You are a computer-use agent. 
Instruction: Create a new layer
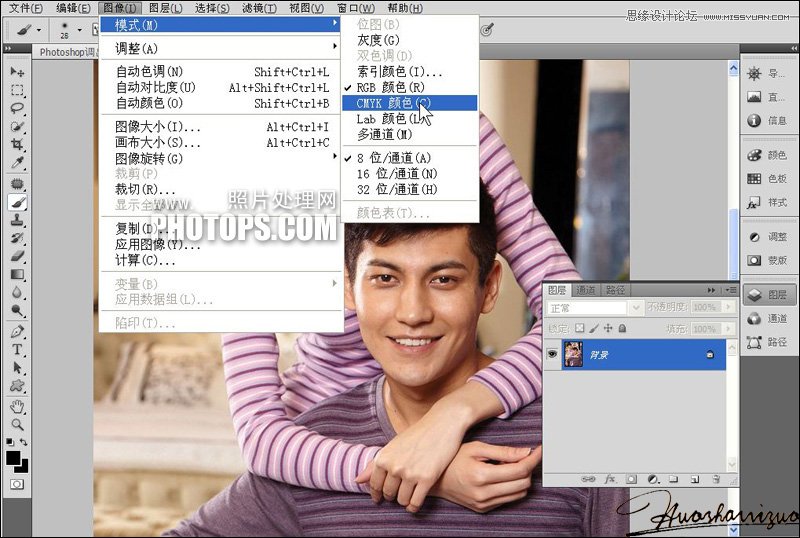pyautogui.click(x=695, y=479)
